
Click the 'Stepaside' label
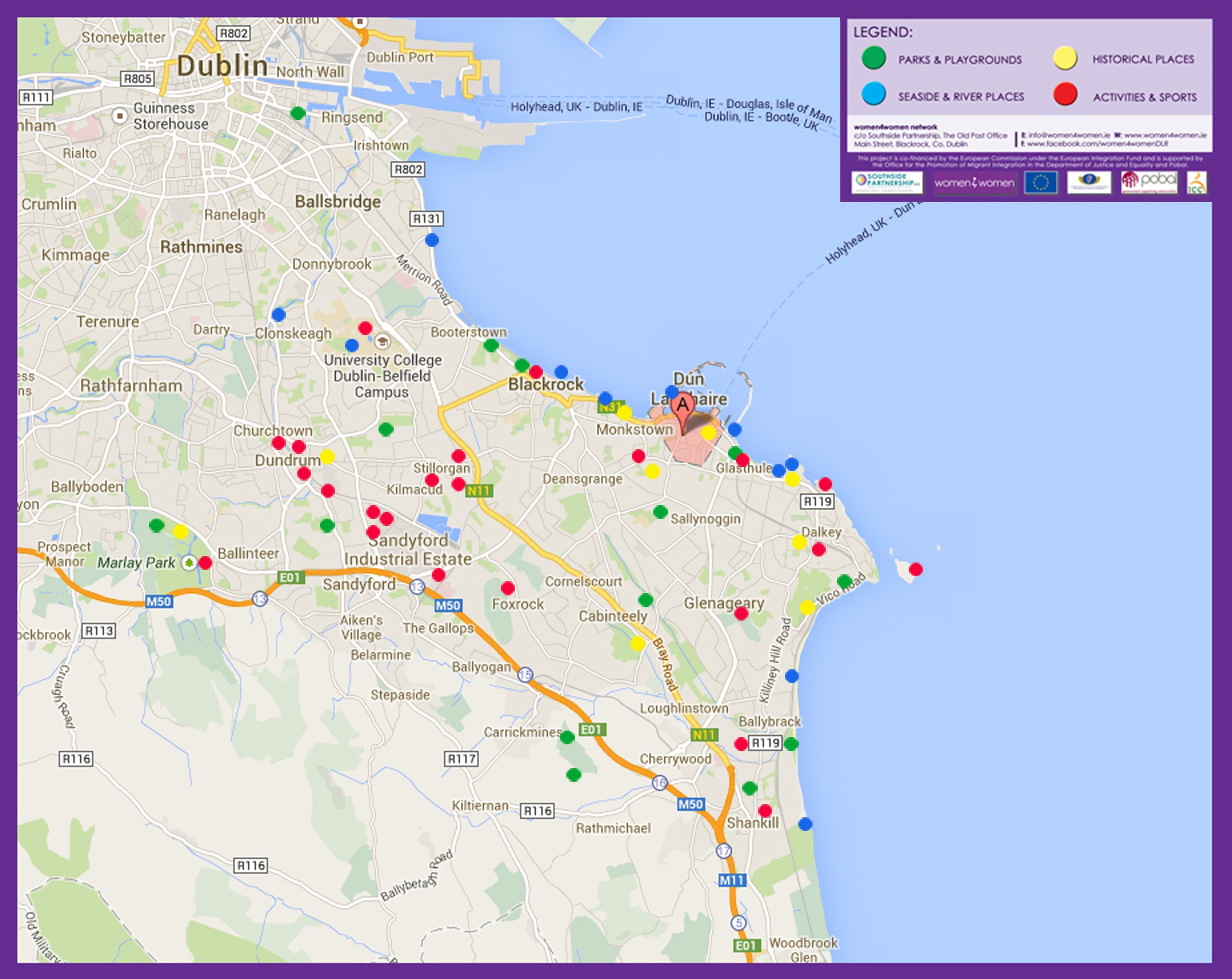point(400,695)
